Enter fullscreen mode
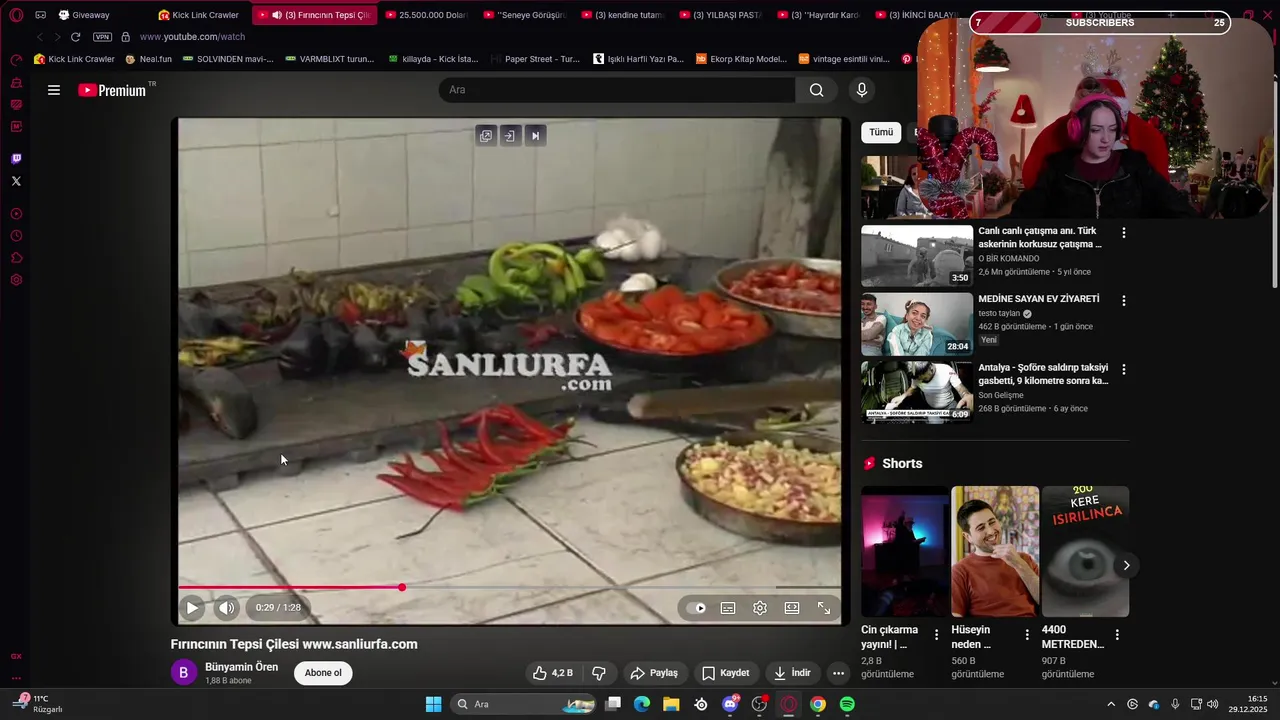This screenshot has width=1280, height=720. click(x=824, y=607)
